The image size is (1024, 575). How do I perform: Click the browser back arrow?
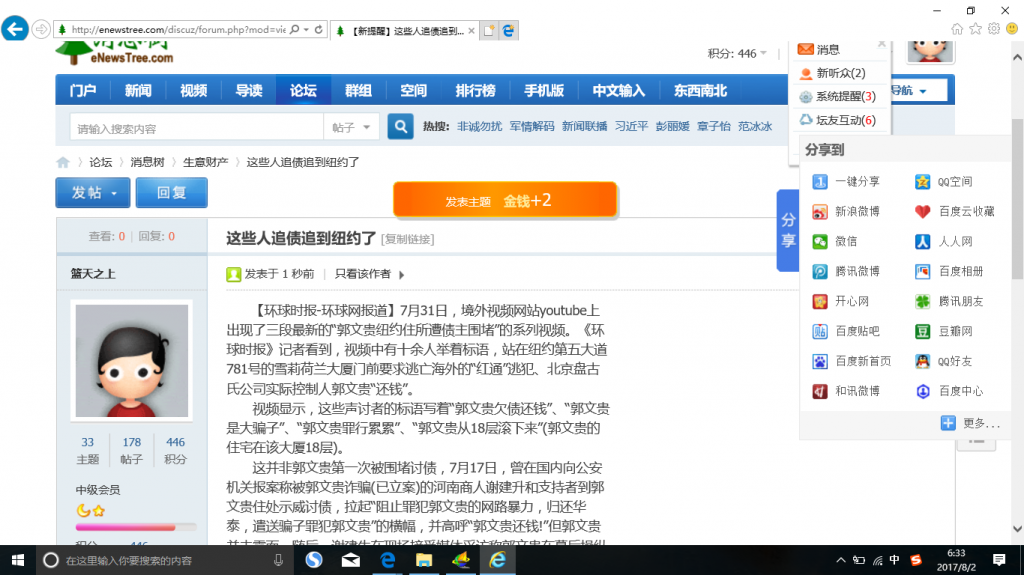coord(15,29)
